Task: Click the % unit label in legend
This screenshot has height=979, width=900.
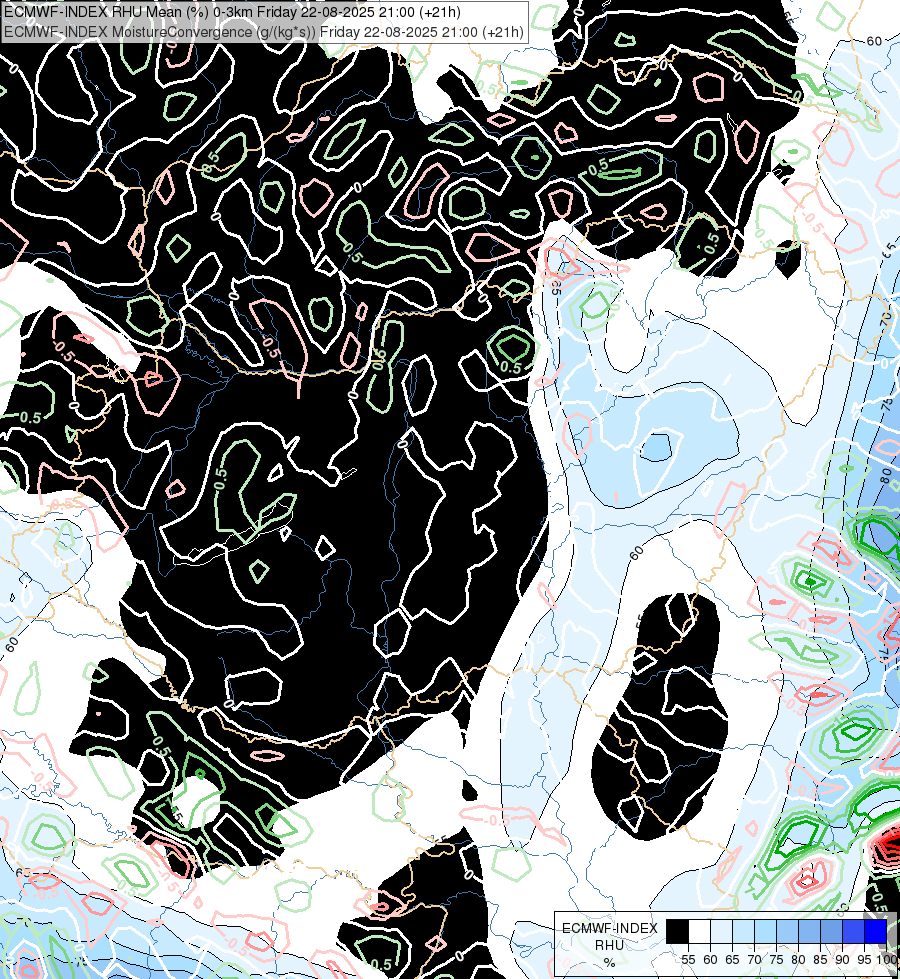Action: (x=609, y=962)
